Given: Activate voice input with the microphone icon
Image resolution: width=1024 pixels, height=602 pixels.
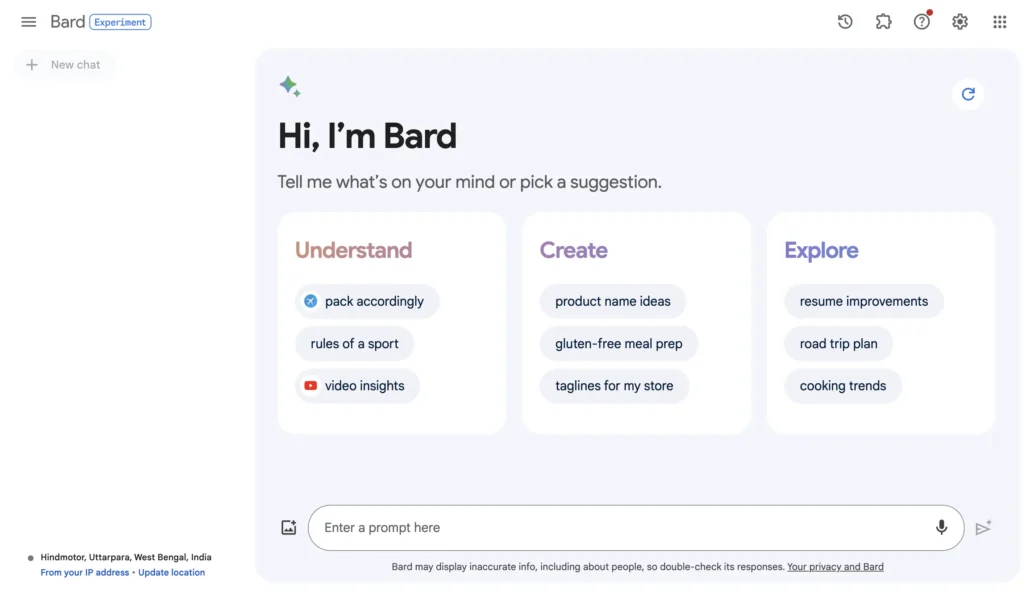Looking at the screenshot, I should tap(941, 527).
